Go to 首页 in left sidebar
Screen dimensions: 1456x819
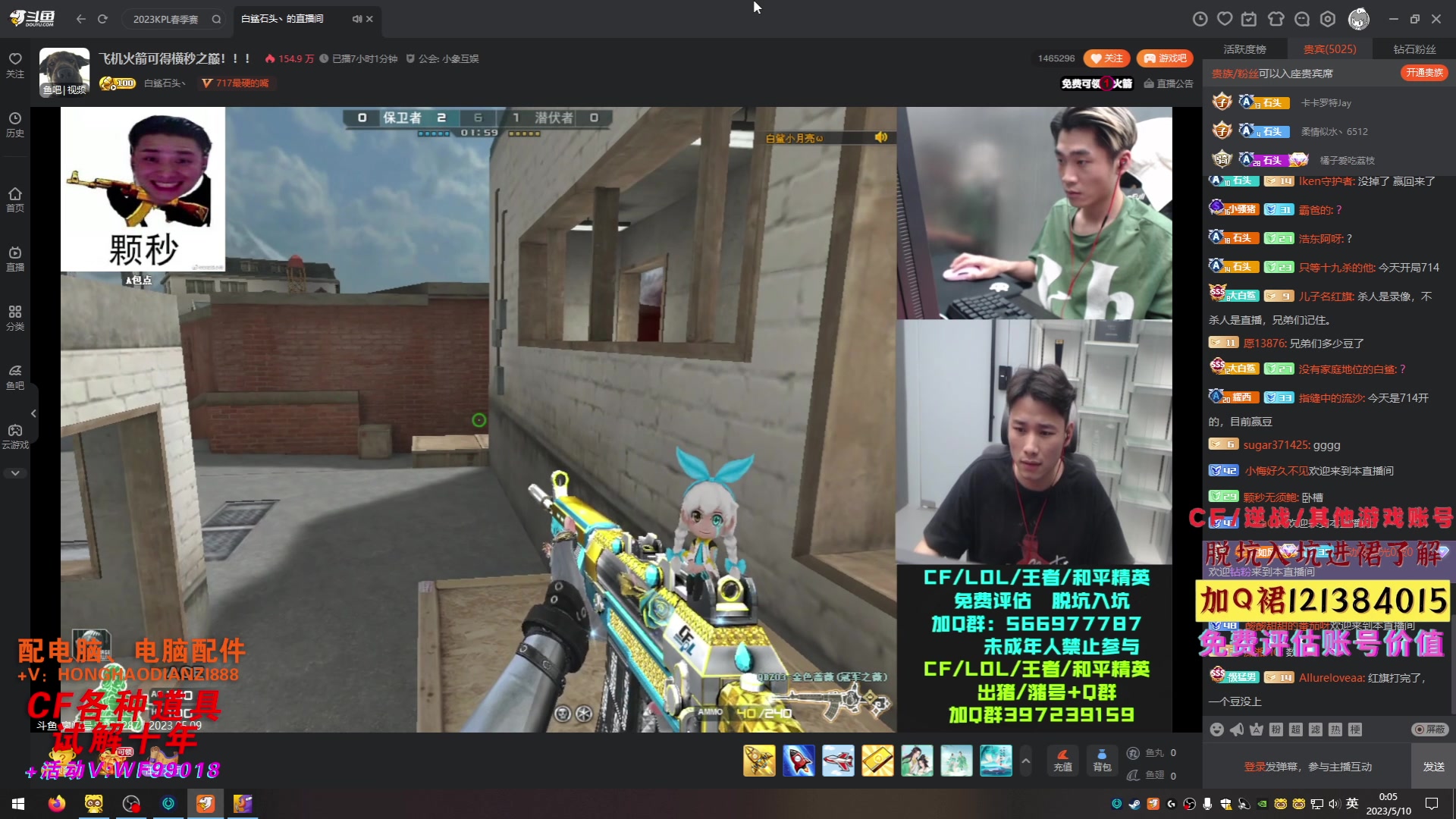(15, 199)
